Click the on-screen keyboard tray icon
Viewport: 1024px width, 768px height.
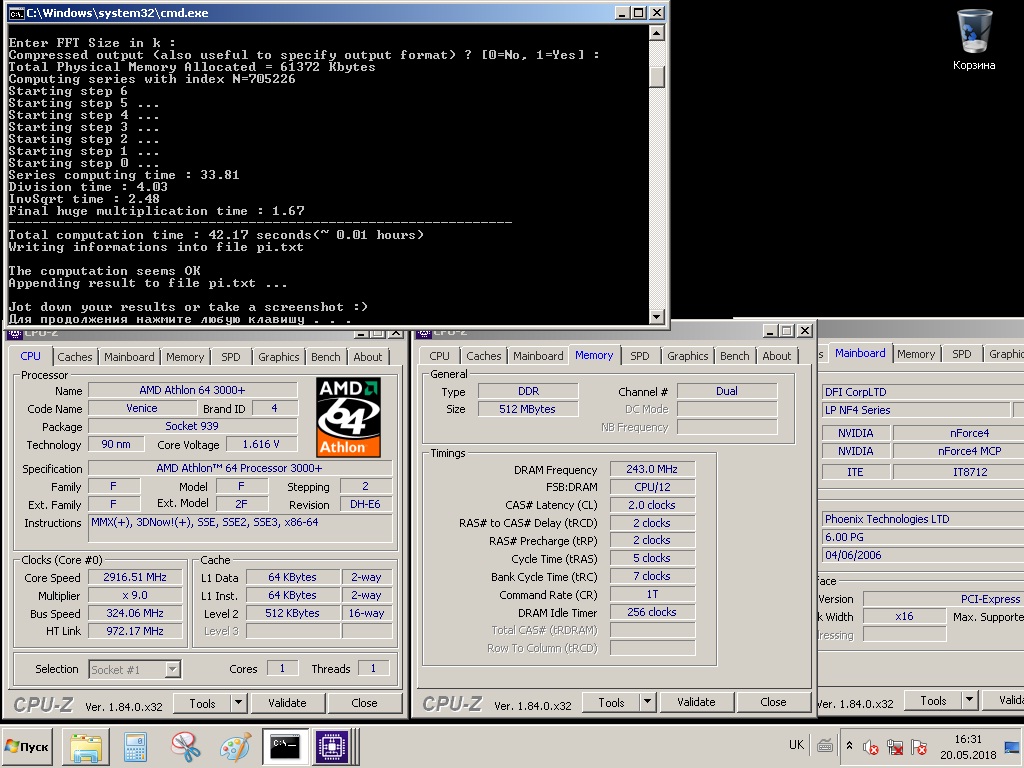[825, 745]
